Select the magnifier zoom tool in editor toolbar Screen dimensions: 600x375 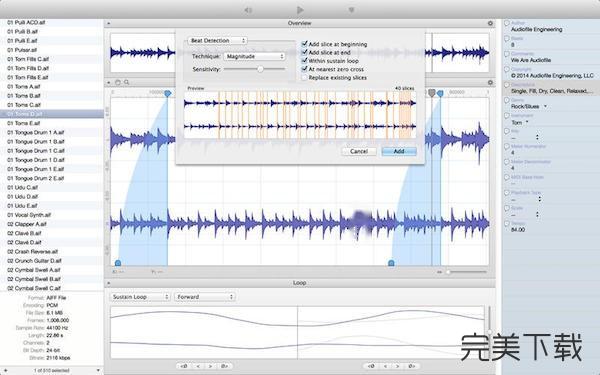126,82
